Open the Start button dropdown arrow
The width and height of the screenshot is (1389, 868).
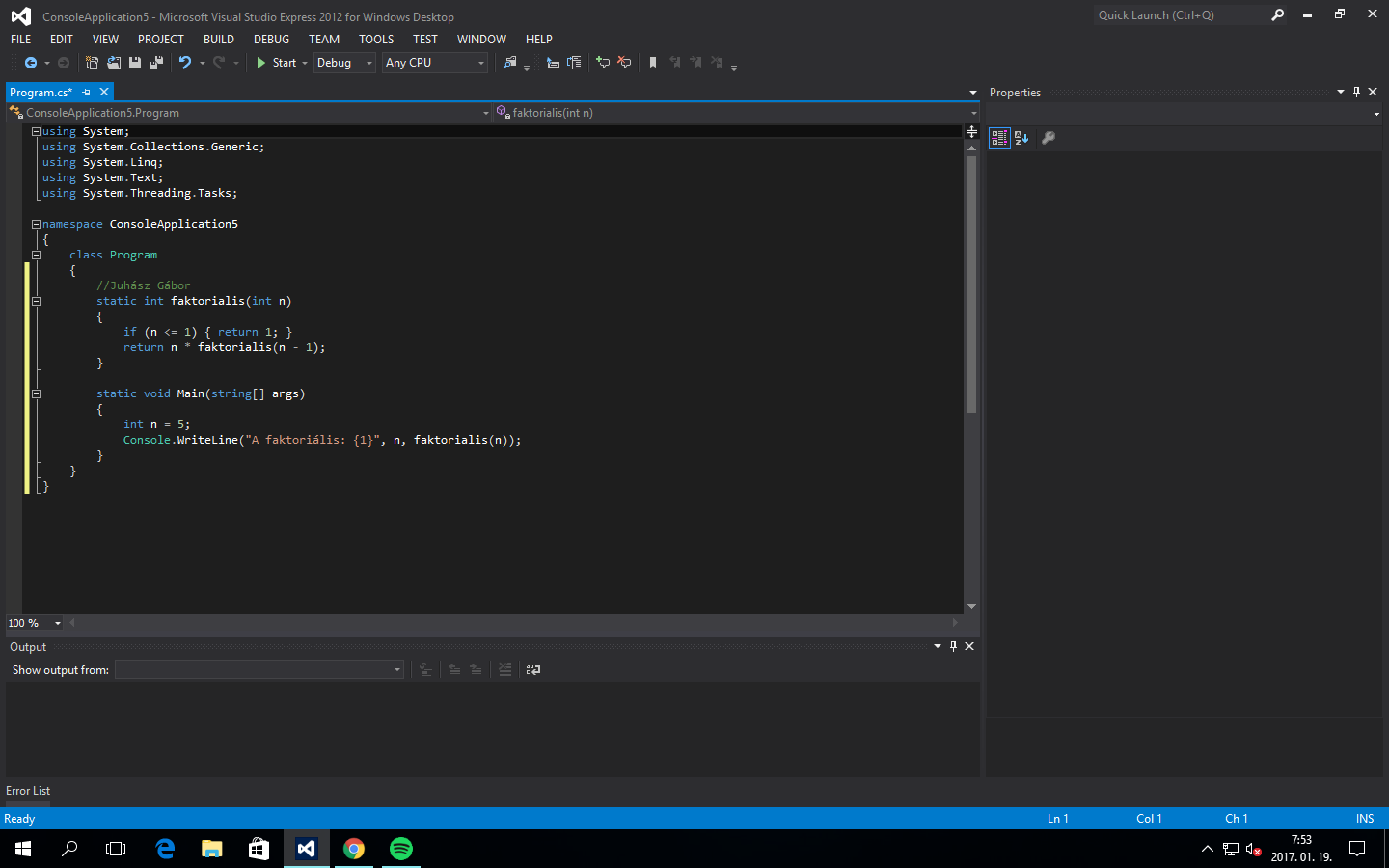point(305,63)
